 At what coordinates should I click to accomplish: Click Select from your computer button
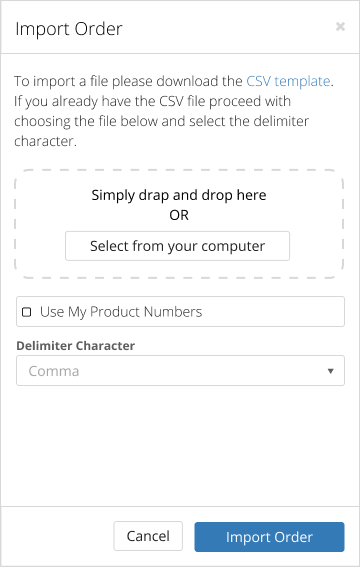pyautogui.click(x=177, y=246)
